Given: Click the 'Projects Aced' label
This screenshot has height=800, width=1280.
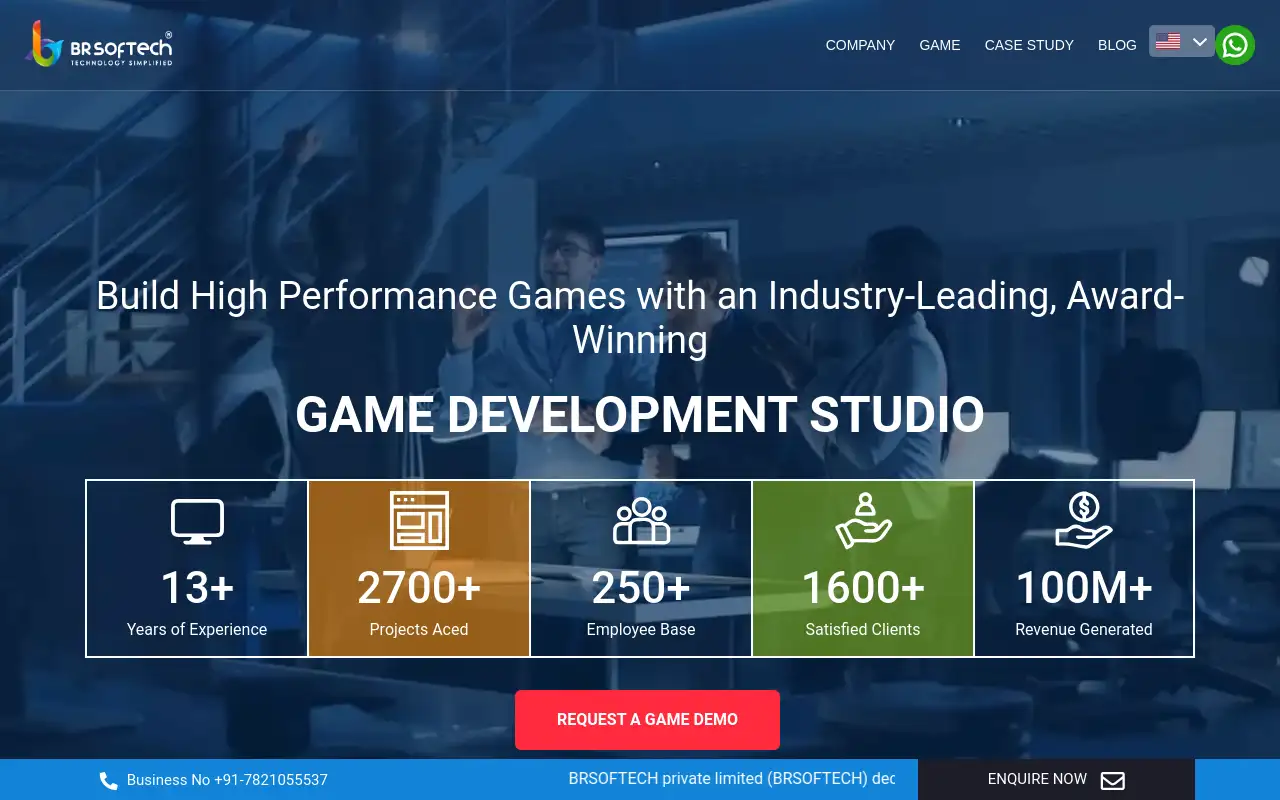Looking at the screenshot, I should [419, 629].
